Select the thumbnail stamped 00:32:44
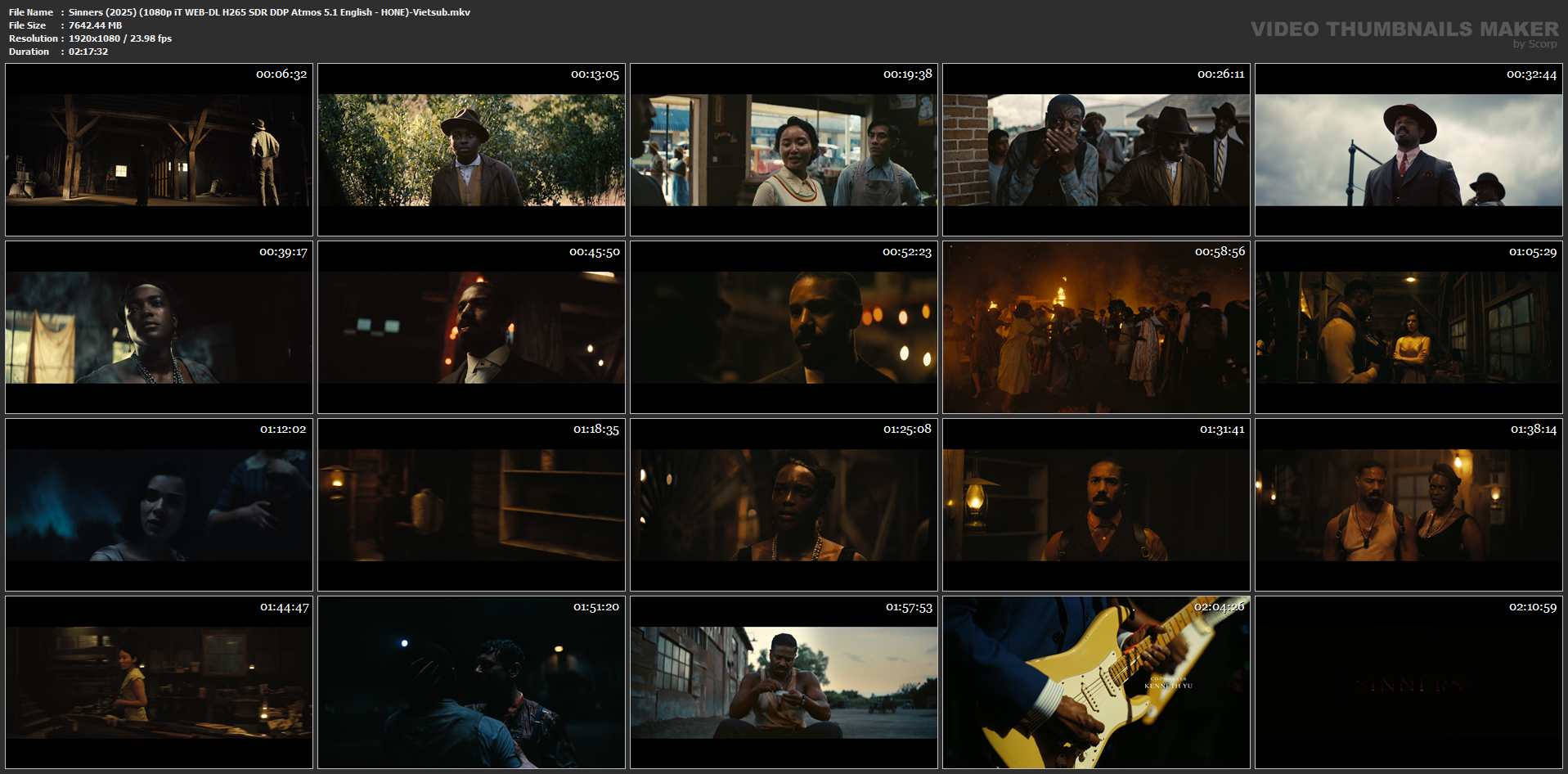This screenshot has width=1568, height=774. [x=1409, y=150]
